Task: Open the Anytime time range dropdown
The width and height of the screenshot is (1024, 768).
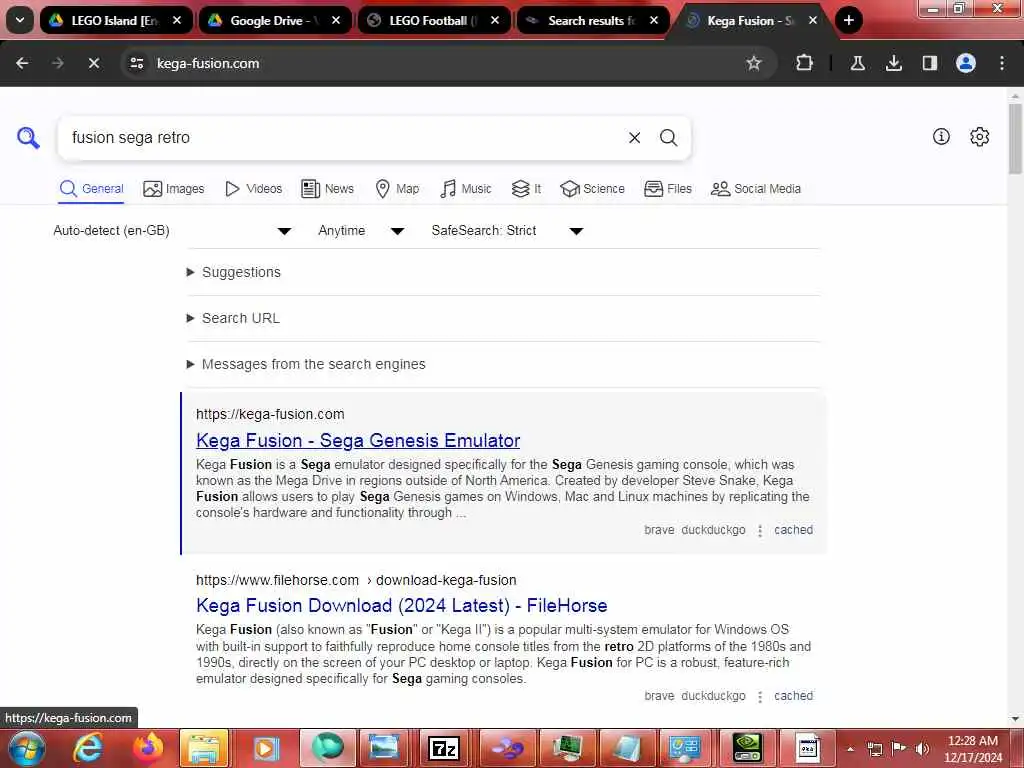Action: tap(361, 231)
